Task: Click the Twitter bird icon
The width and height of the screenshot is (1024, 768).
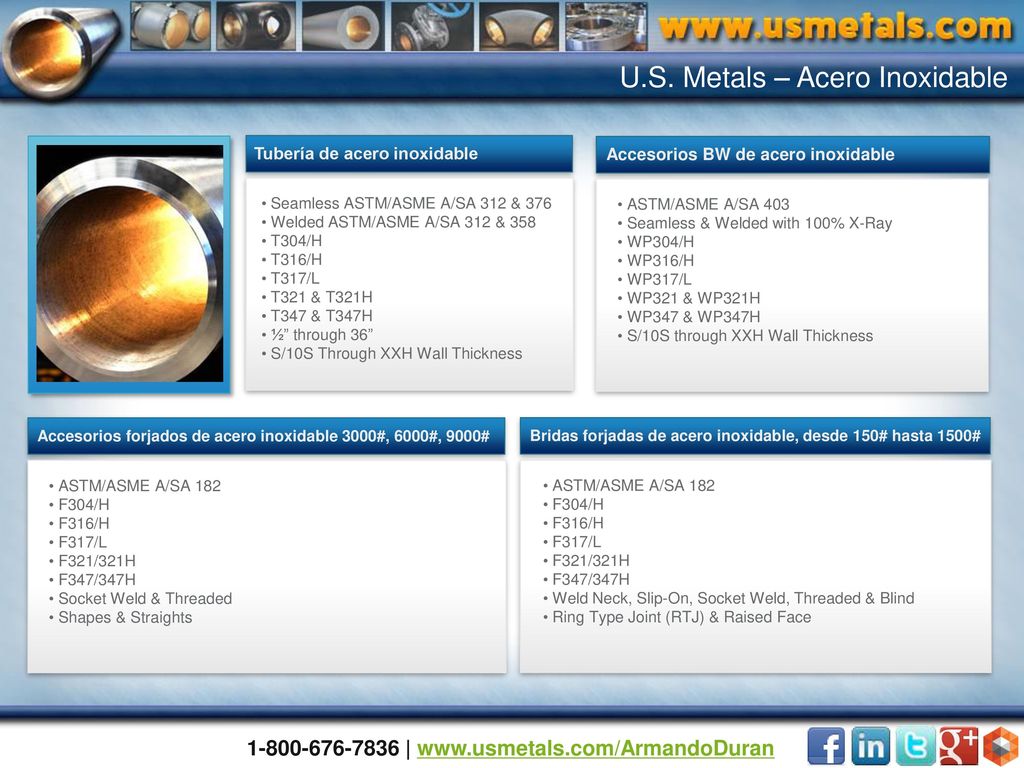Action: pyautogui.click(x=915, y=746)
